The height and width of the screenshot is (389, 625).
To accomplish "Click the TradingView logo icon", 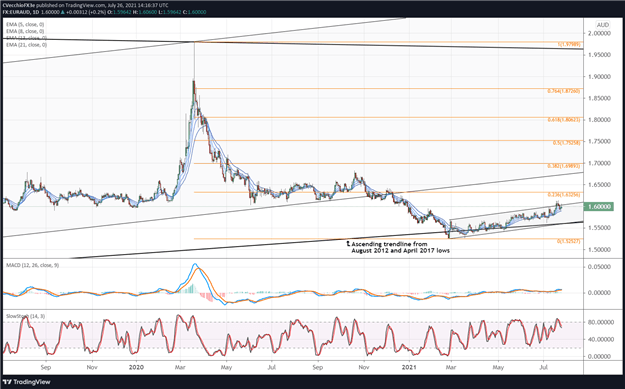I will pyautogui.click(x=8, y=382).
